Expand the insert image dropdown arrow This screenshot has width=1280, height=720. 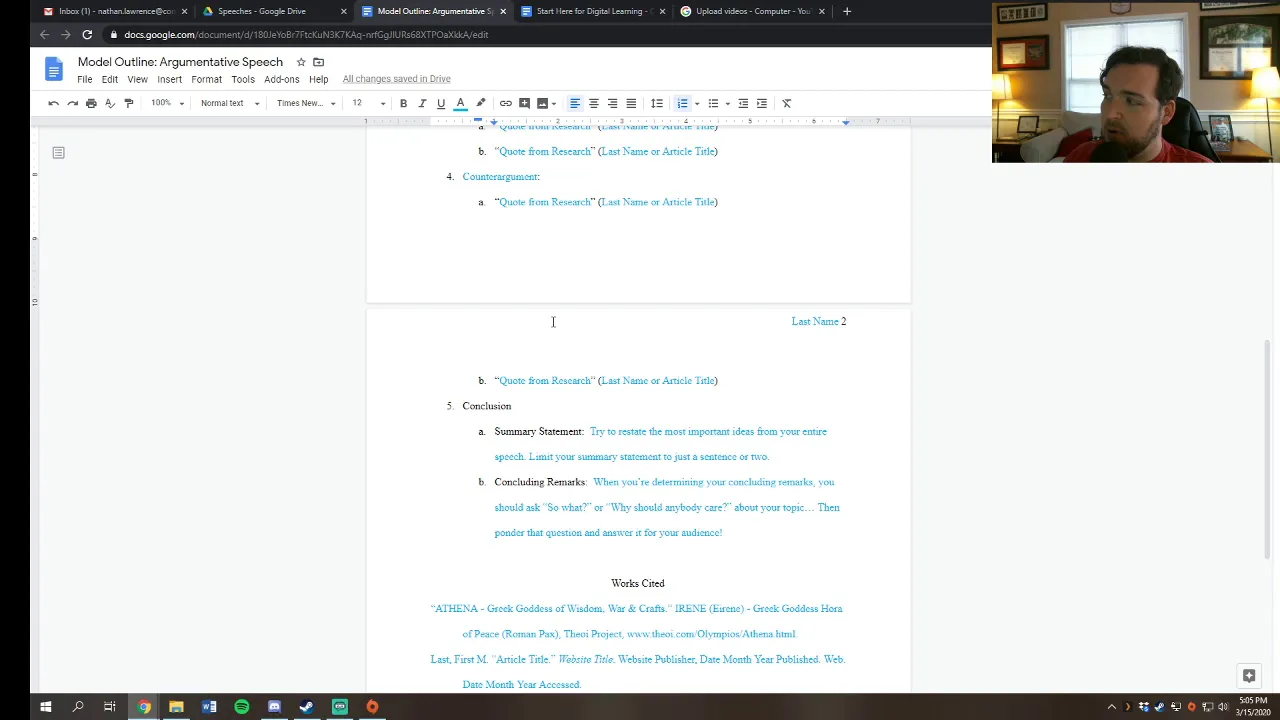(554, 103)
